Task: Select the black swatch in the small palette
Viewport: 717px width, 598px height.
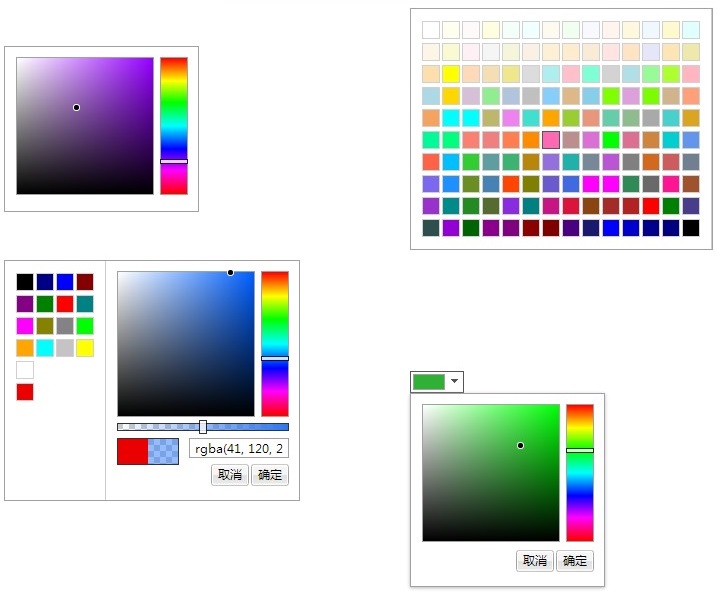Action: (25, 282)
